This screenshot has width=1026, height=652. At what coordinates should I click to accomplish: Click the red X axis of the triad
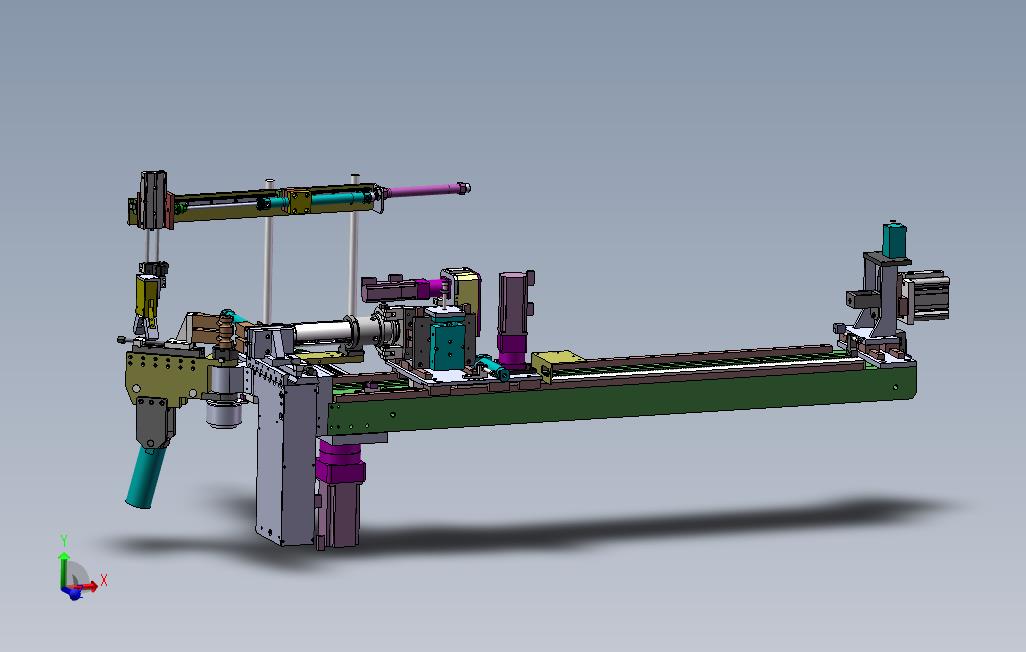click(x=88, y=586)
